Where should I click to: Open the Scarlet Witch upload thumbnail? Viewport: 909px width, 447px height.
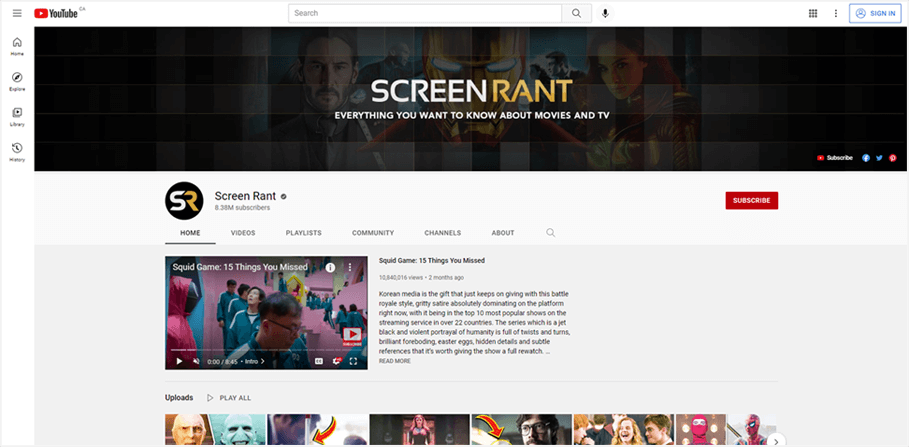point(420,430)
